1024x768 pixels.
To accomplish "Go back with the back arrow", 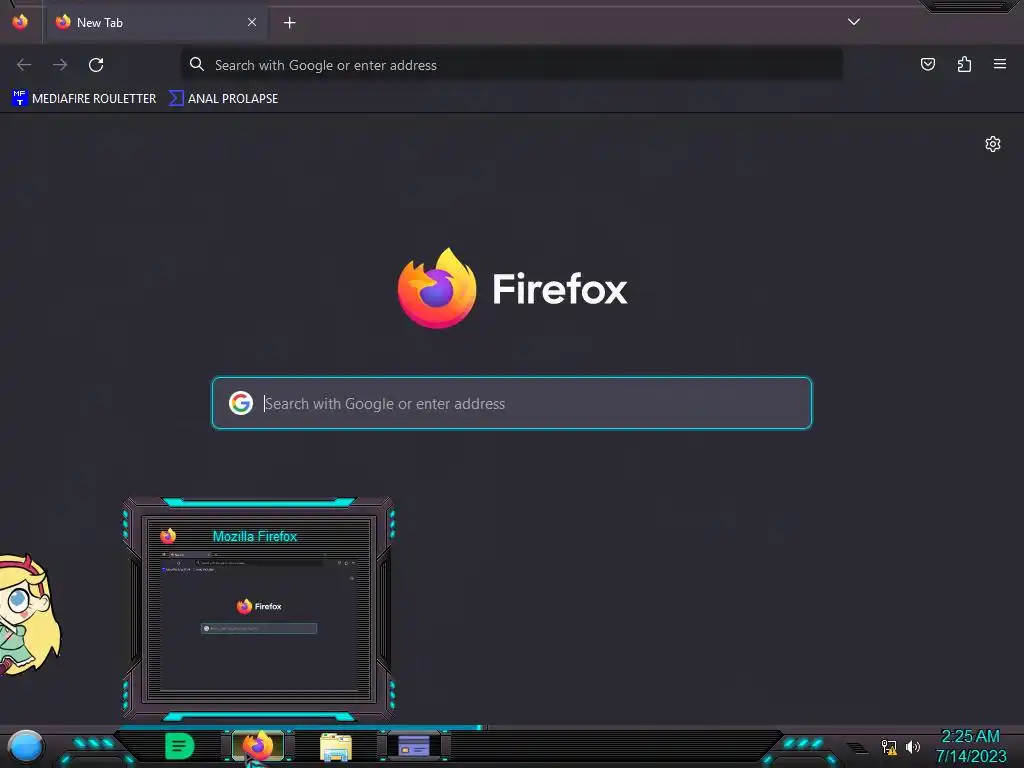I will tap(24, 65).
